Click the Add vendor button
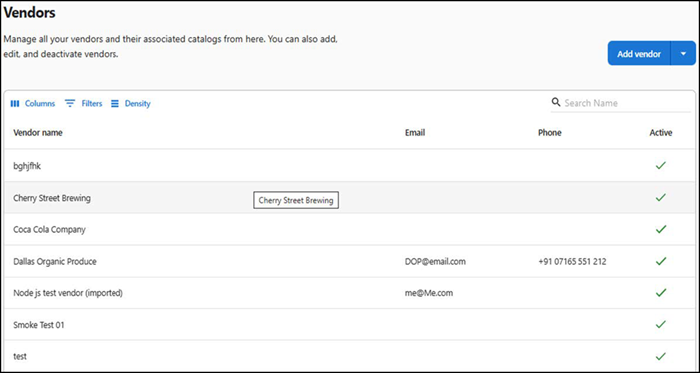This screenshot has height=373, width=700. 639,54
